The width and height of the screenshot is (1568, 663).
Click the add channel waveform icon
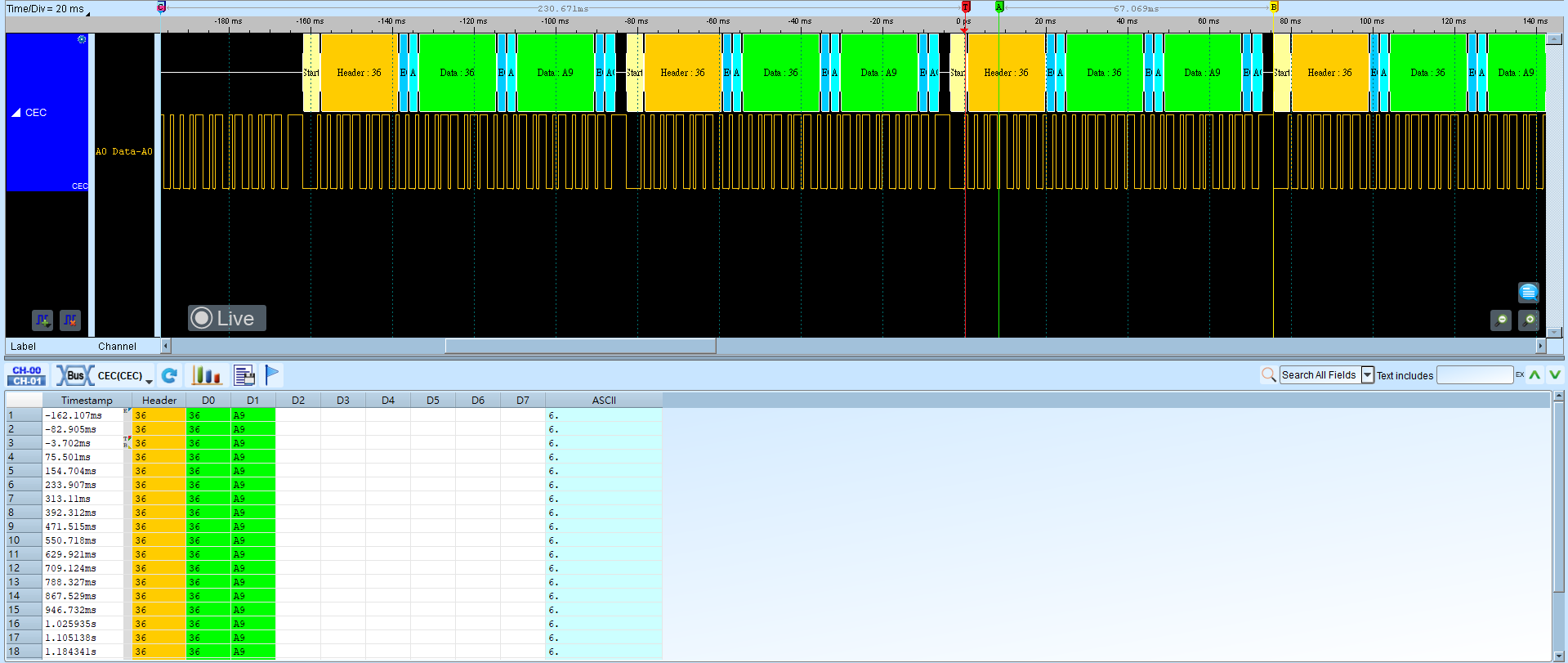[42, 320]
